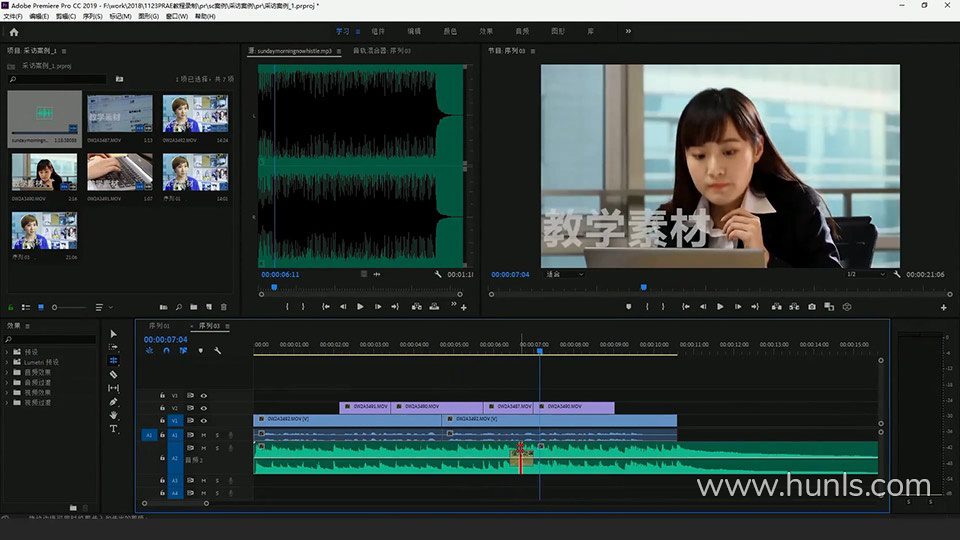The width and height of the screenshot is (960, 540).
Task: Click the Program Monitor playhead on scrub bar
Action: [643, 287]
